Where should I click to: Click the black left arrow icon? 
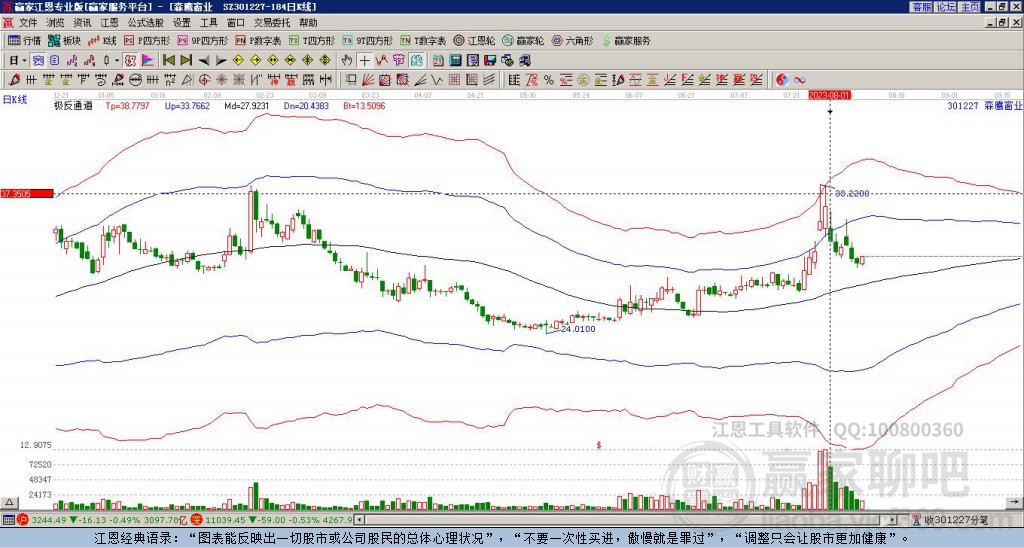click(204, 60)
